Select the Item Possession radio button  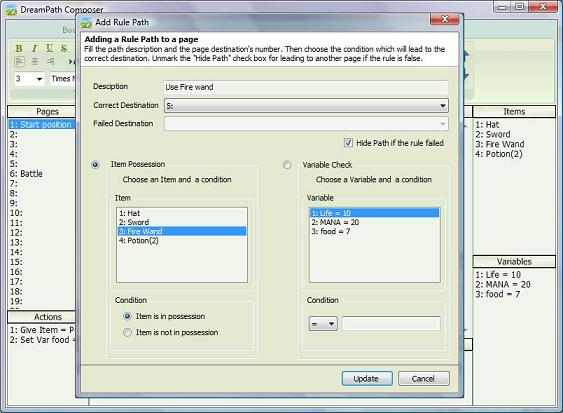click(x=95, y=164)
